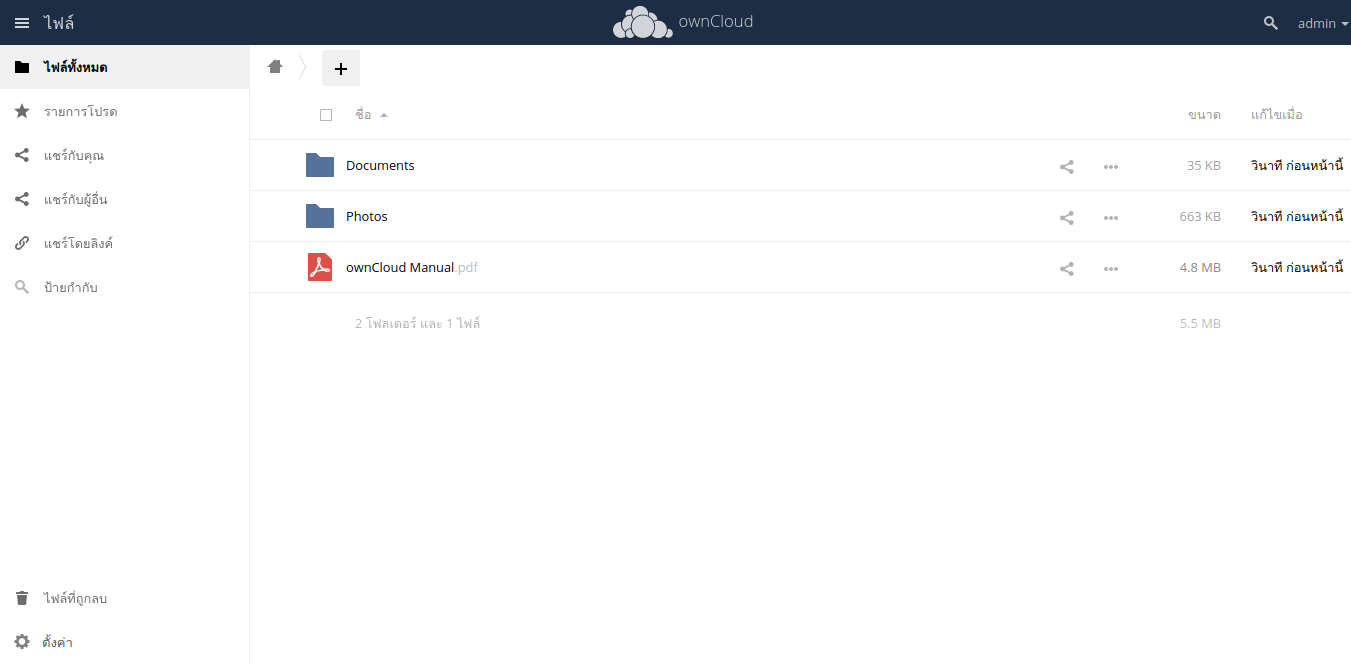The height and width of the screenshot is (664, 1351).
Task: Toggle the select-all files checkbox
Action: [x=326, y=114]
